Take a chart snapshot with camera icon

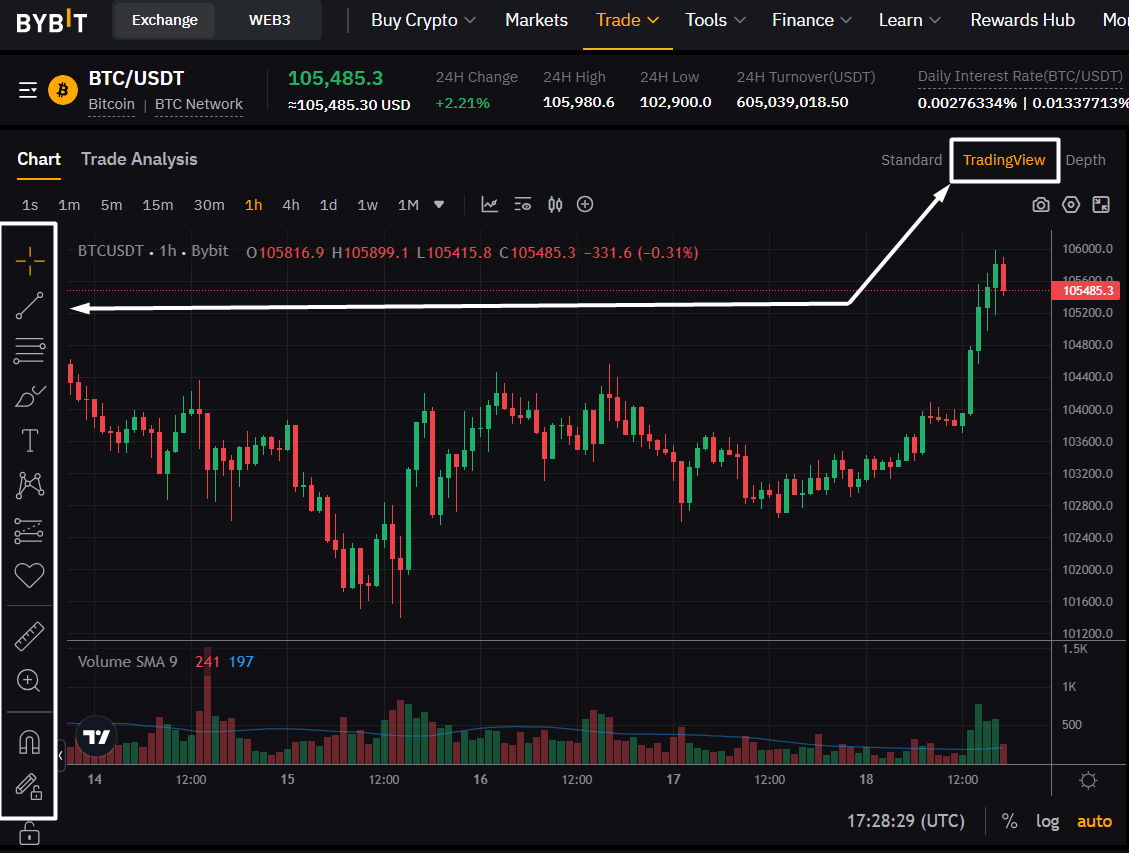1041,205
